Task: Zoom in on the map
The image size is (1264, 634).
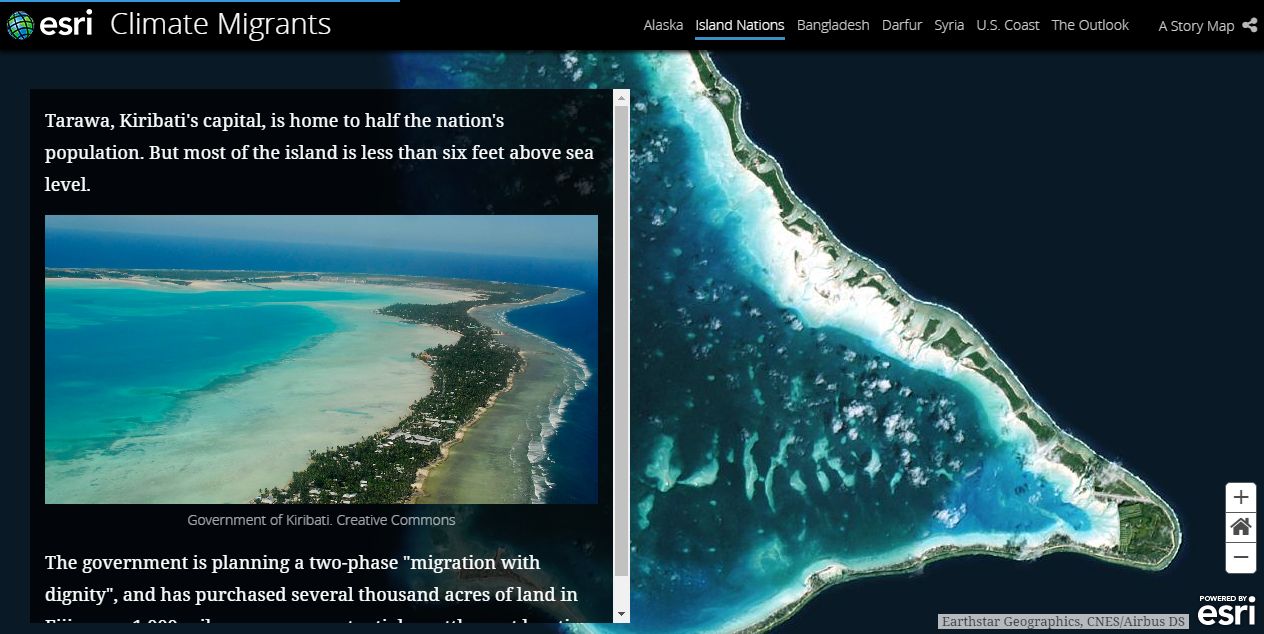Action: (1241, 497)
